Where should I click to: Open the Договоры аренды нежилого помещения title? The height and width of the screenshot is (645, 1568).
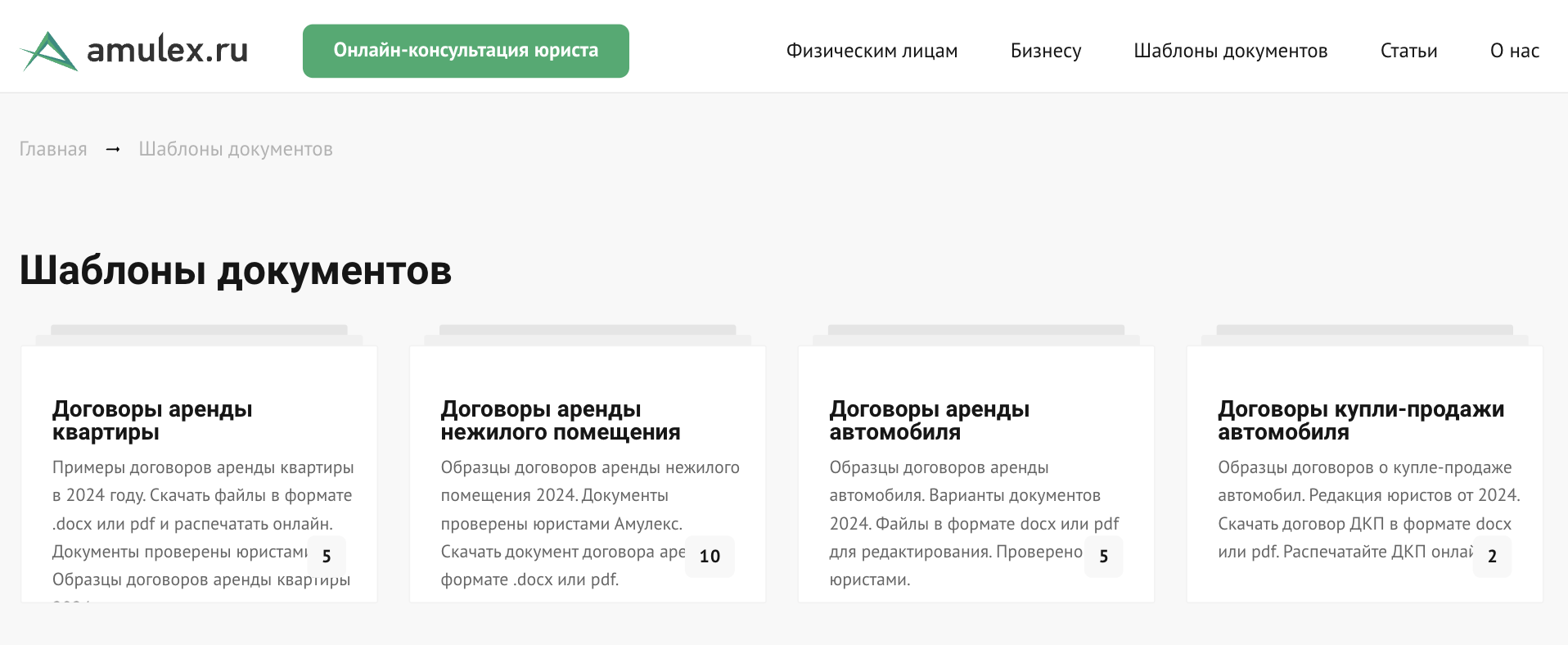coord(561,420)
